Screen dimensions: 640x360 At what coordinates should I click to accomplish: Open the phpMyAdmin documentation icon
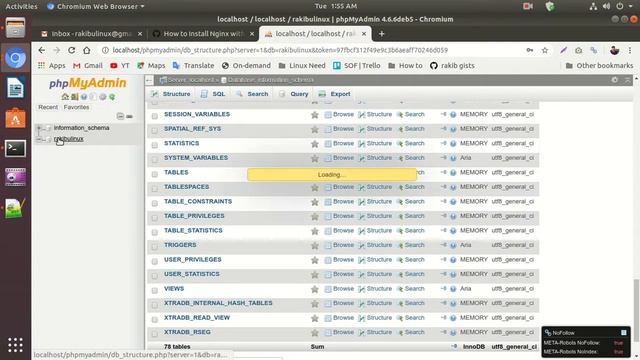click(84, 97)
